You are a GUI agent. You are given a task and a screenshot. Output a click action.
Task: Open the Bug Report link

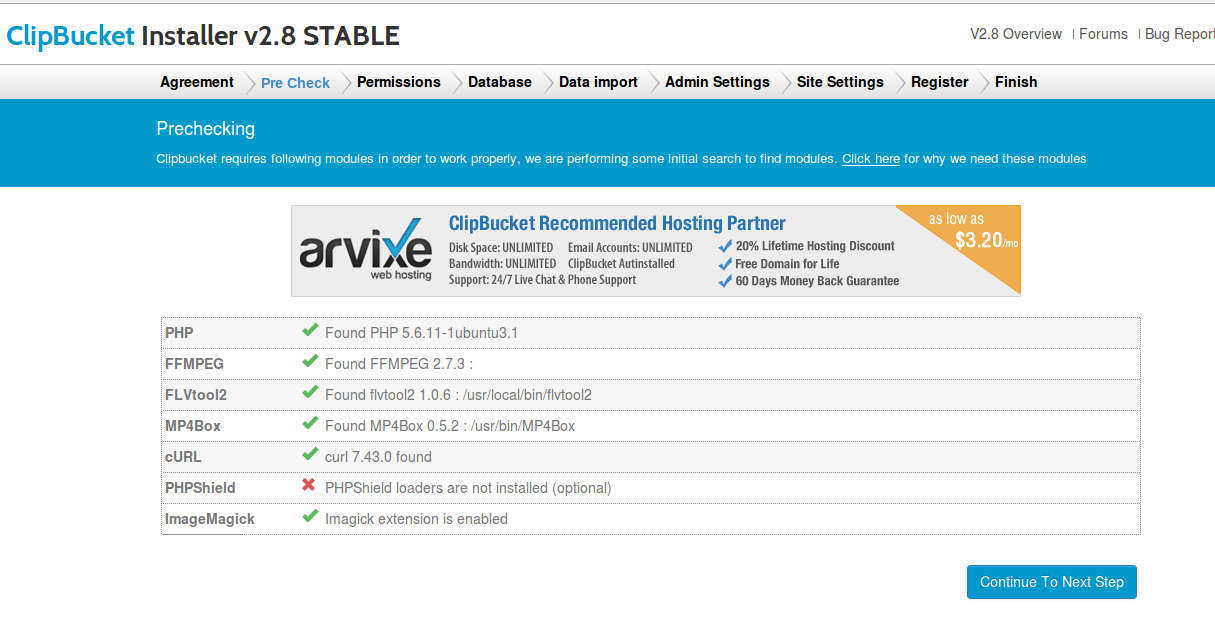pyautogui.click(x=1180, y=34)
